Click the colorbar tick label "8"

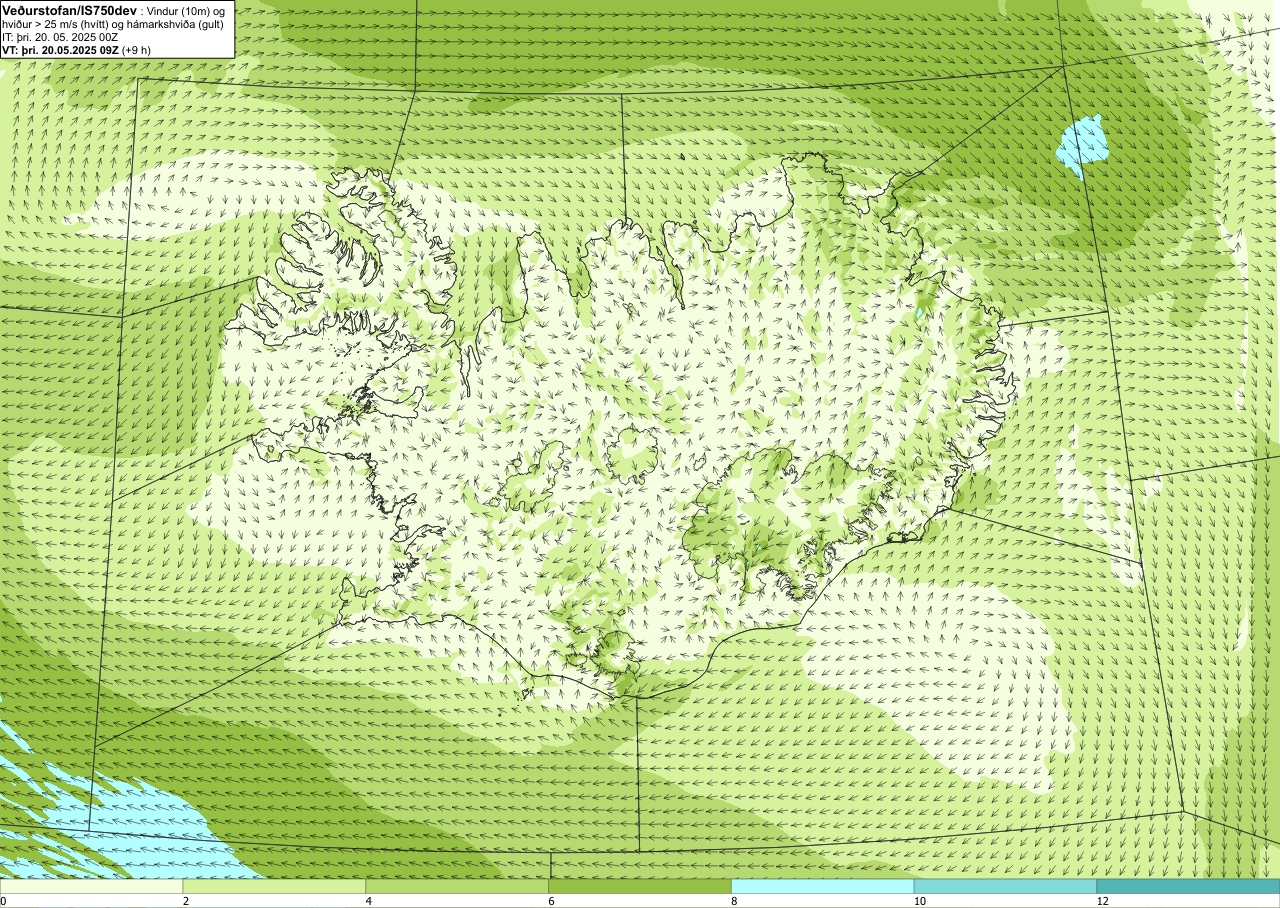point(735,901)
